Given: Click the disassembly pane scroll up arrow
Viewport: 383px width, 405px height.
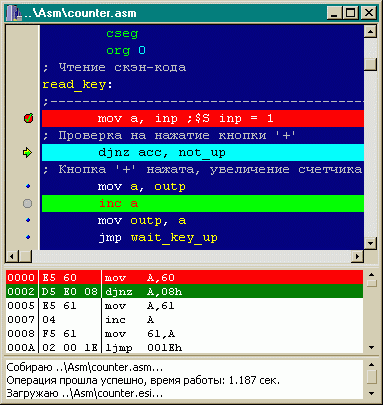Looking at the screenshot, I should tap(372, 275).
